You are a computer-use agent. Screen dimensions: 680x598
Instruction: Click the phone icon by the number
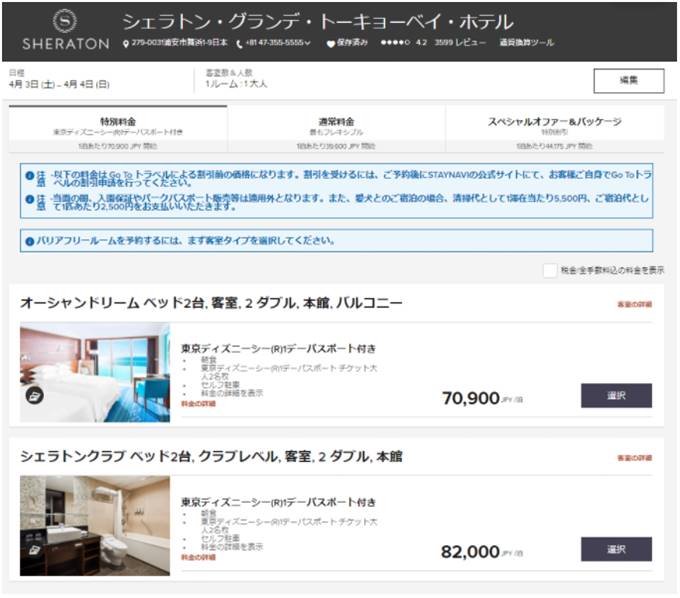click(x=239, y=43)
